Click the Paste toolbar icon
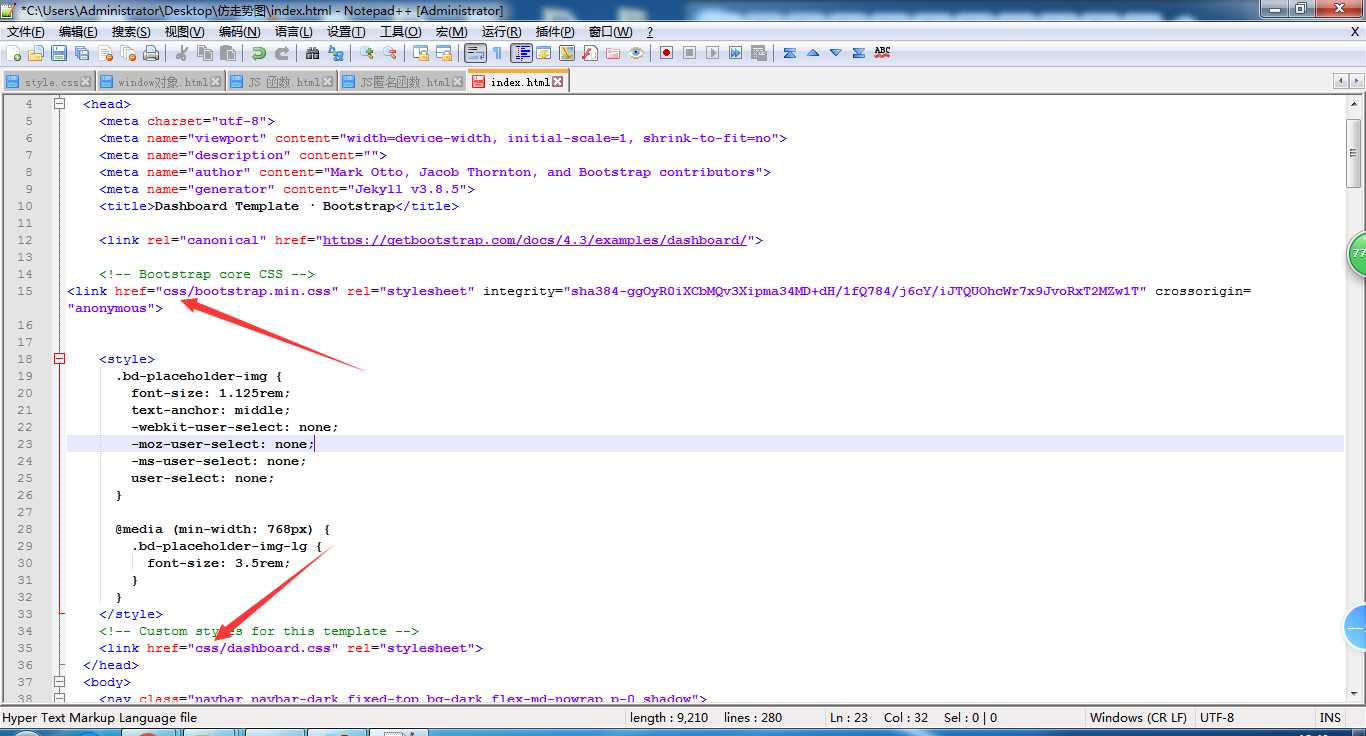 pyautogui.click(x=228, y=53)
